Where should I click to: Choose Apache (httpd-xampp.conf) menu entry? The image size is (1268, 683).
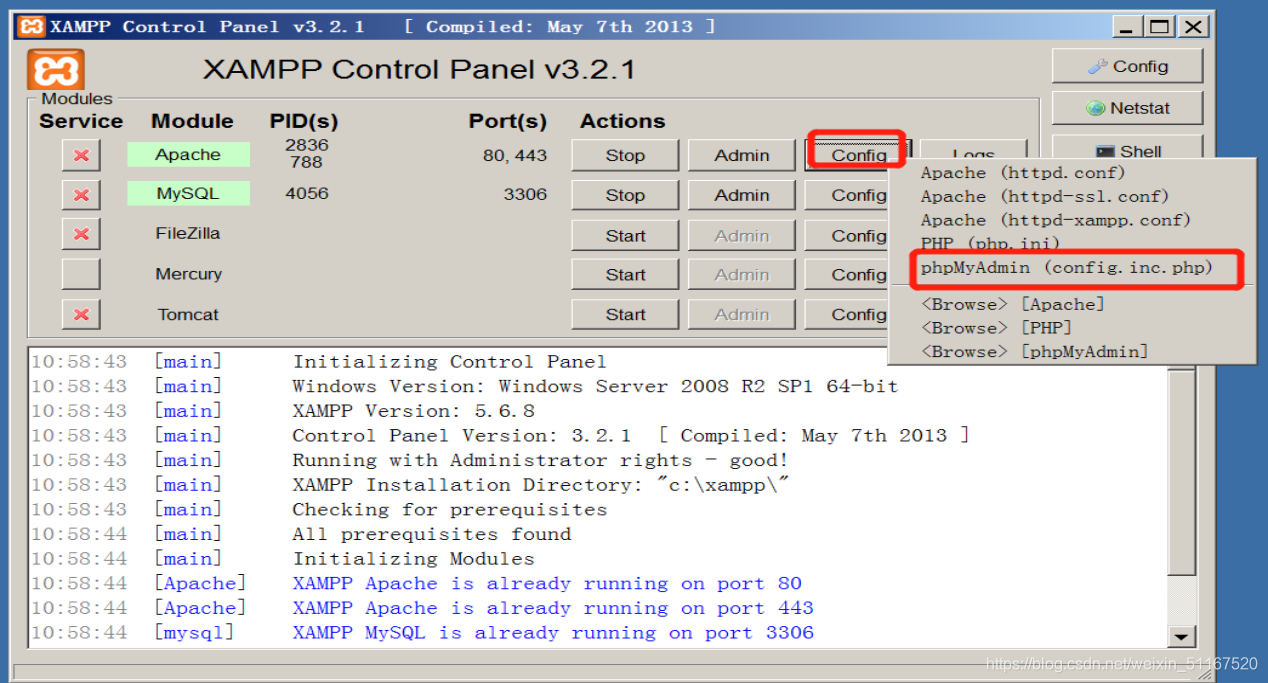pos(1055,220)
